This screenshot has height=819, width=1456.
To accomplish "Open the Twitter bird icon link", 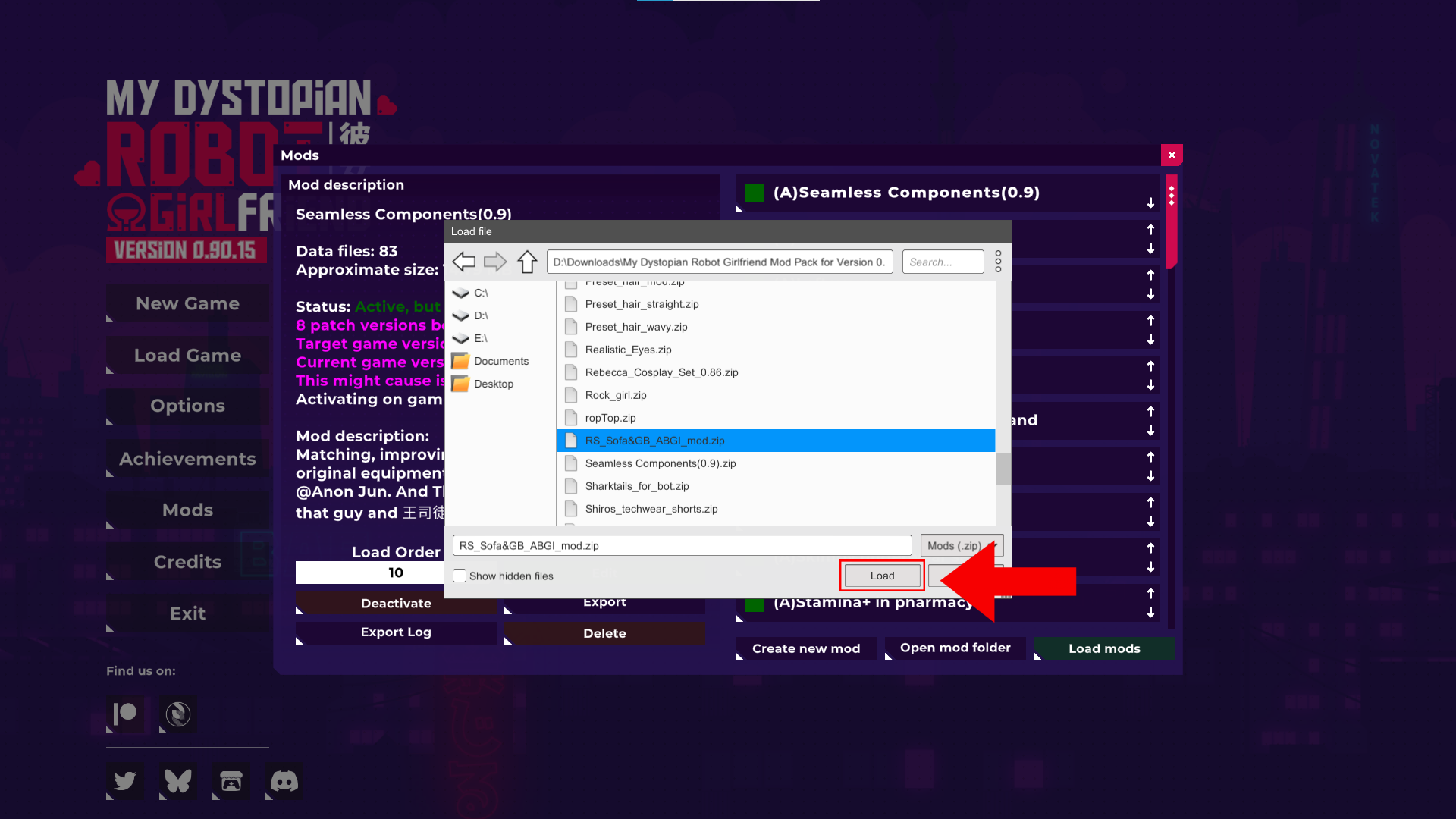I will point(125,781).
